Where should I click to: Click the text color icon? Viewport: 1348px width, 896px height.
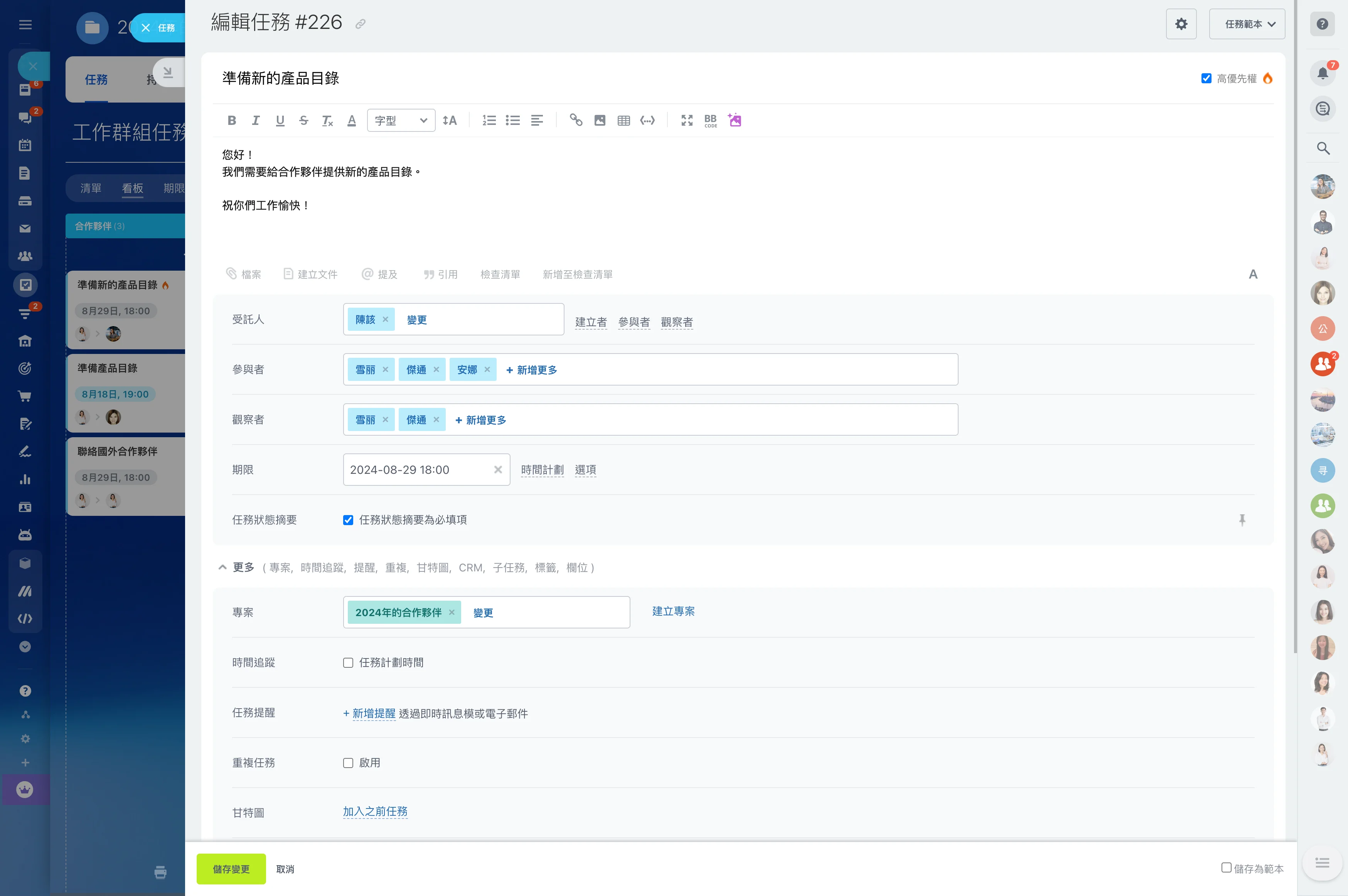351,121
